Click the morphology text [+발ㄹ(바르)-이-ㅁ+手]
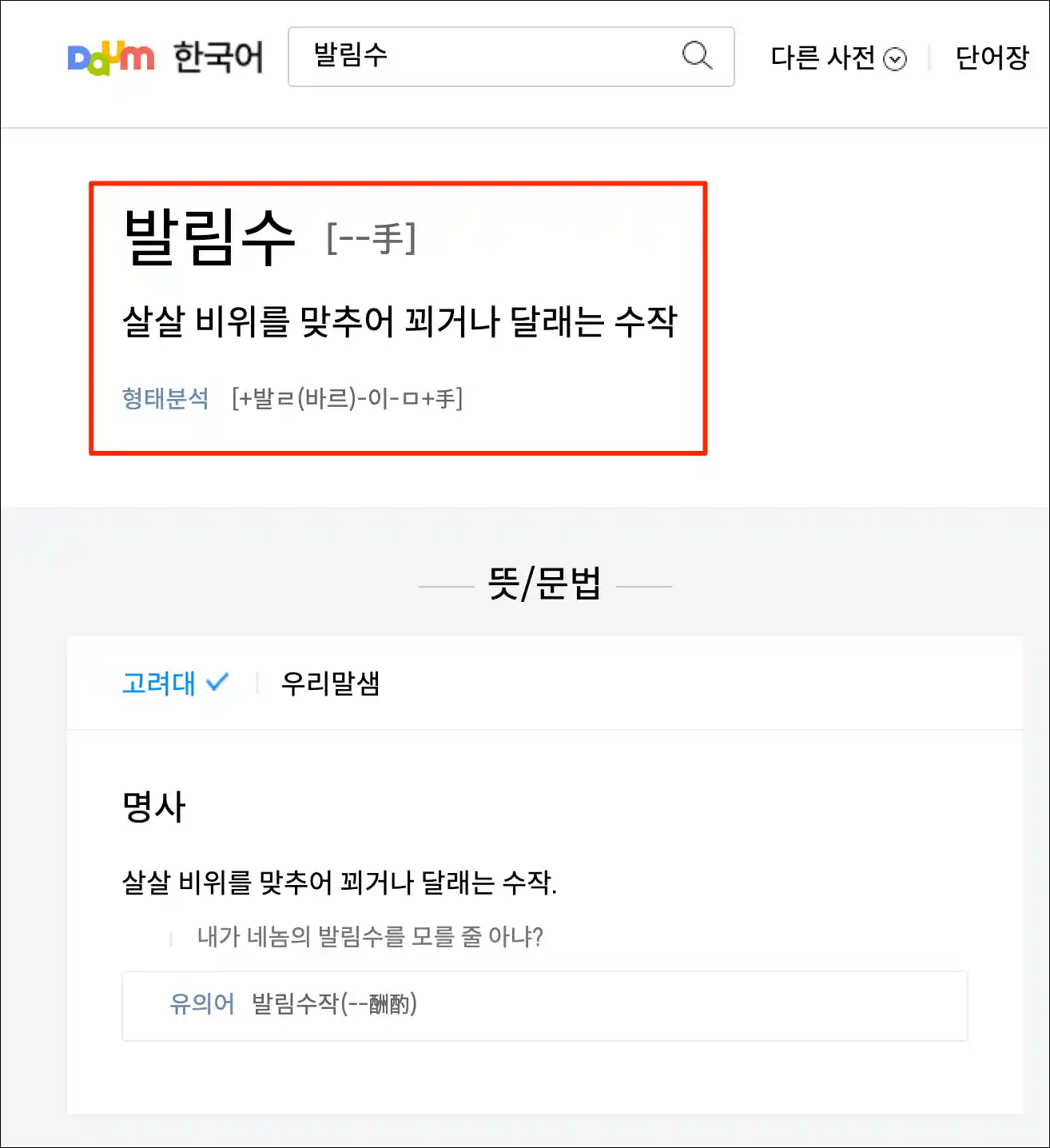Image resolution: width=1050 pixels, height=1148 pixels. click(x=347, y=398)
